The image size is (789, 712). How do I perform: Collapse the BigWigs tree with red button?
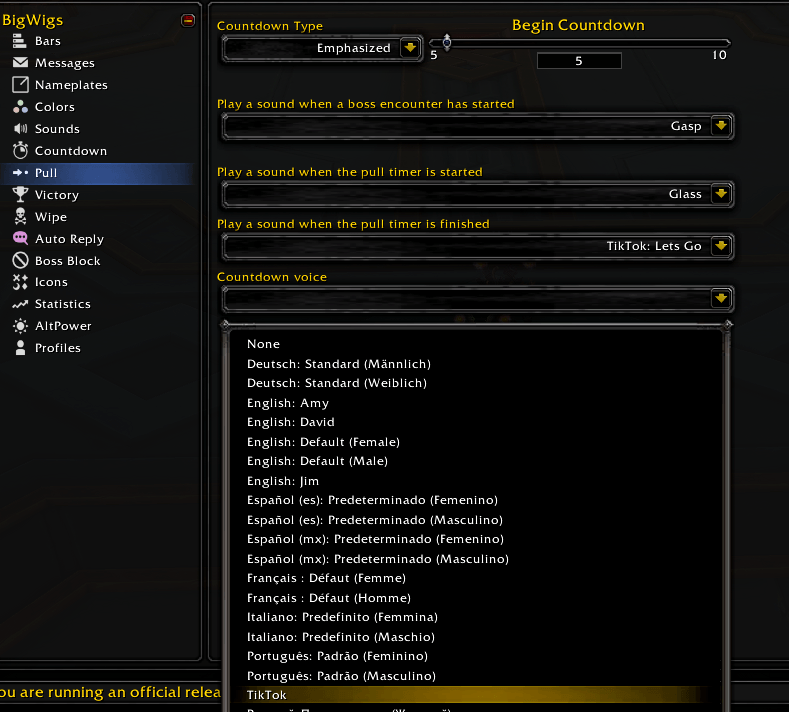tap(188, 20)
